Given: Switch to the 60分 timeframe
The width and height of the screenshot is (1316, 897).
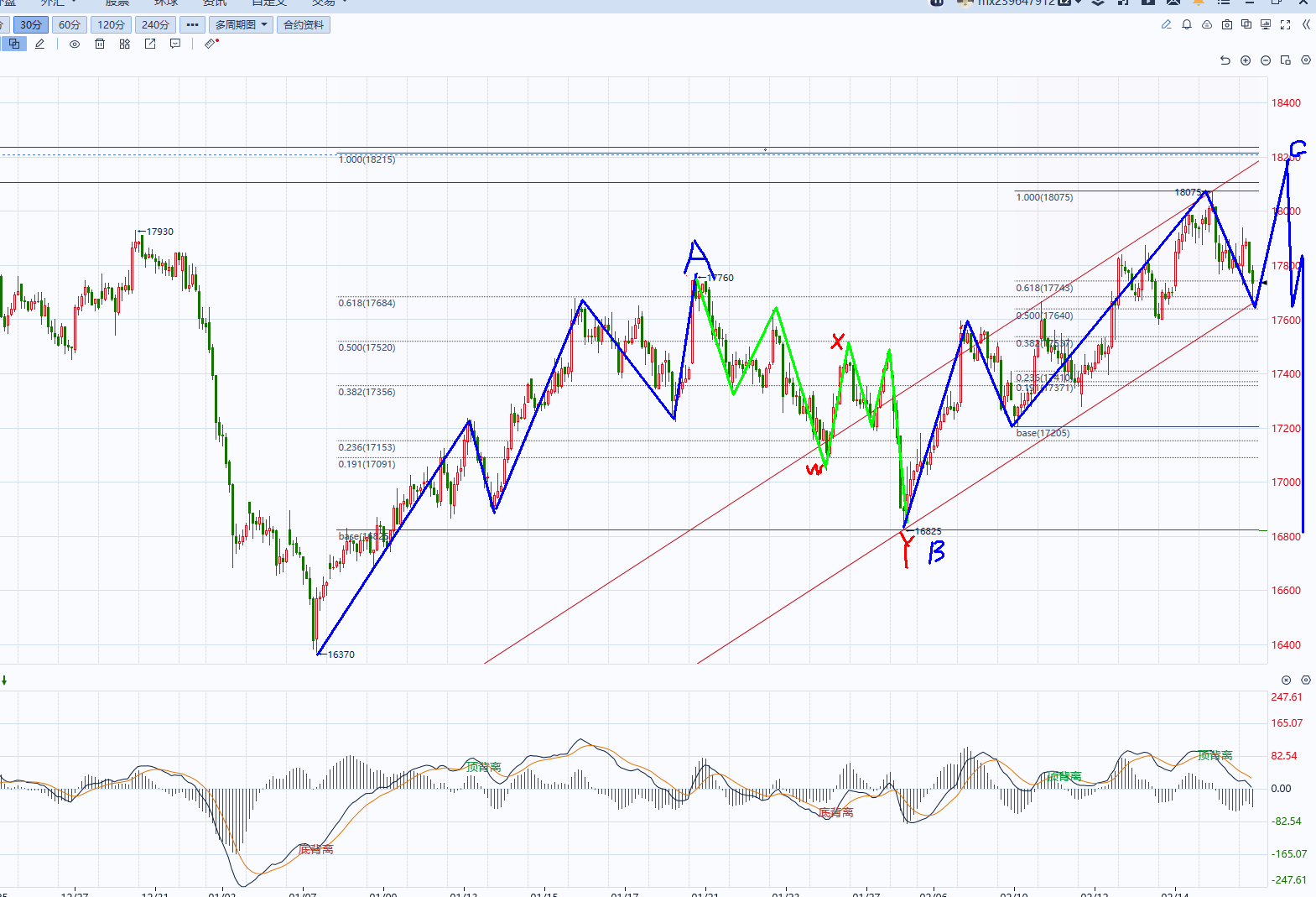Looking at the screenshot, I should (70, 25).
